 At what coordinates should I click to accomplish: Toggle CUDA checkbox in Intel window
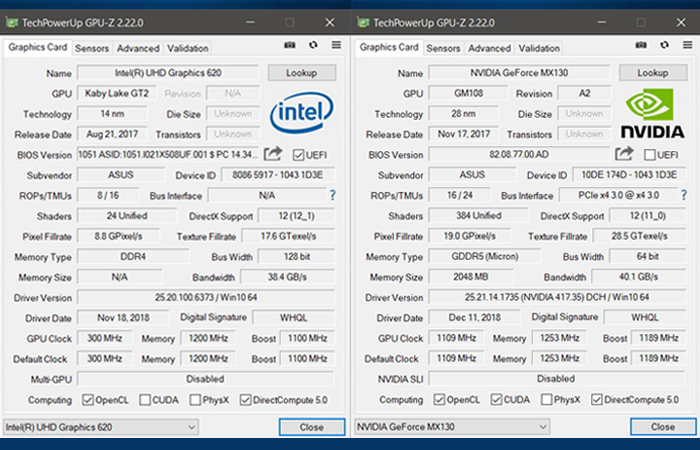click(145, 400)
